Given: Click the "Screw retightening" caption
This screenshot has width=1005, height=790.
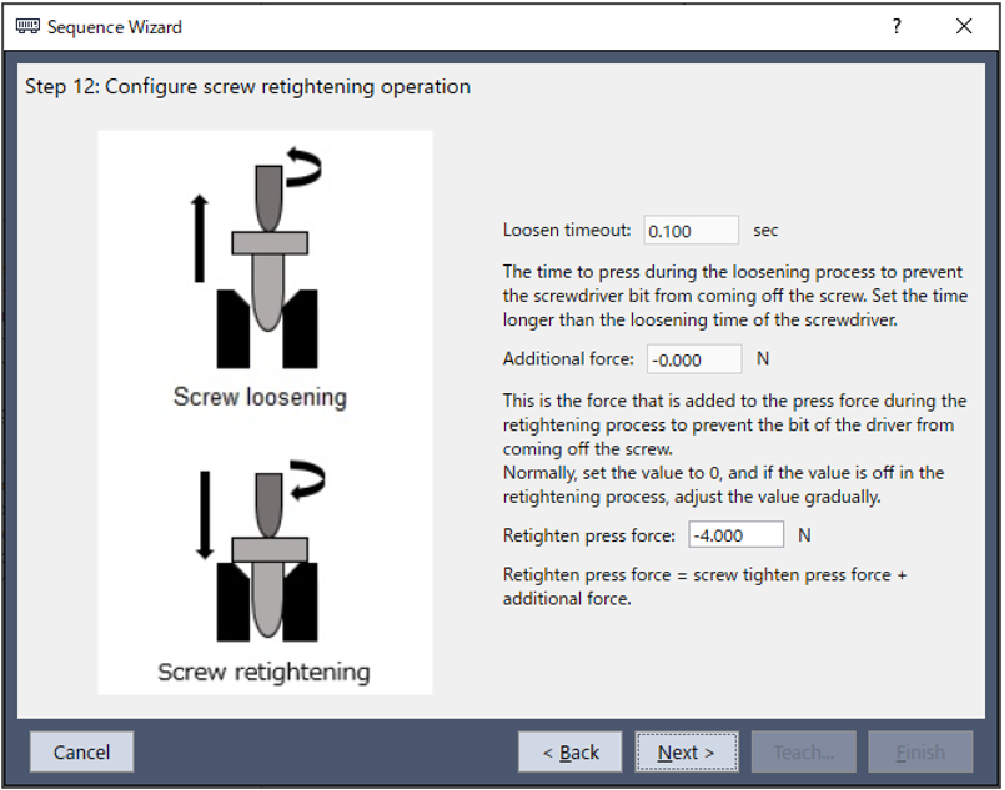Looking at the screenshot, I should pyautogui.click(x=264, y=671).
